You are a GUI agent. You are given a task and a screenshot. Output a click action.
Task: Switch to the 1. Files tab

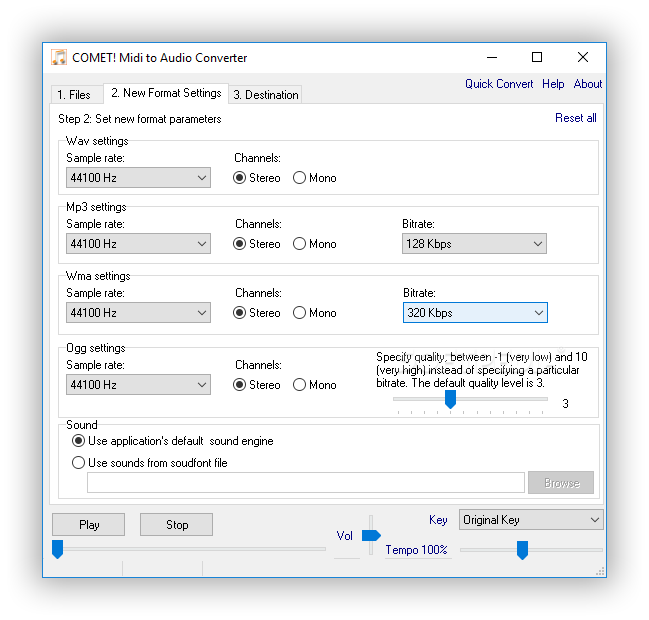click(74, 95)
